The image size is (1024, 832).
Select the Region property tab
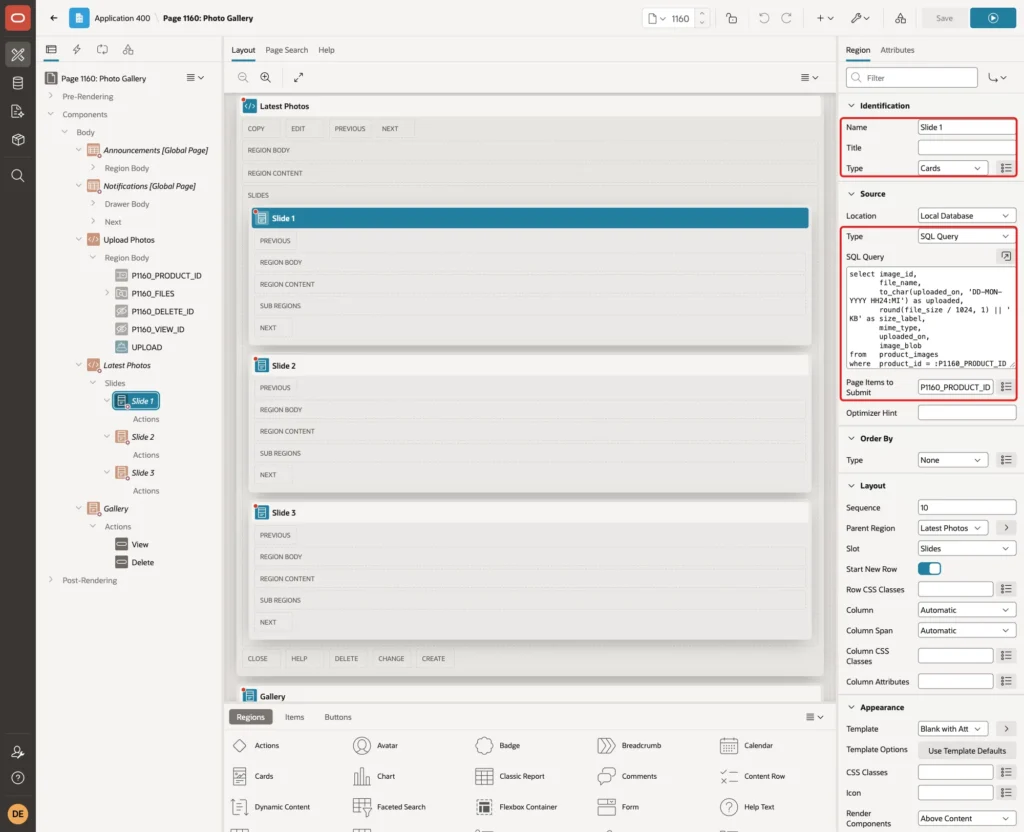(857, 50)
